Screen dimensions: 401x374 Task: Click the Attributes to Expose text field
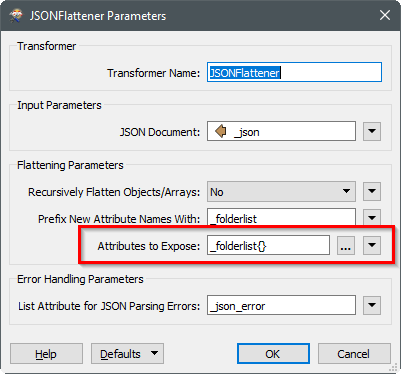pos(268,245)
